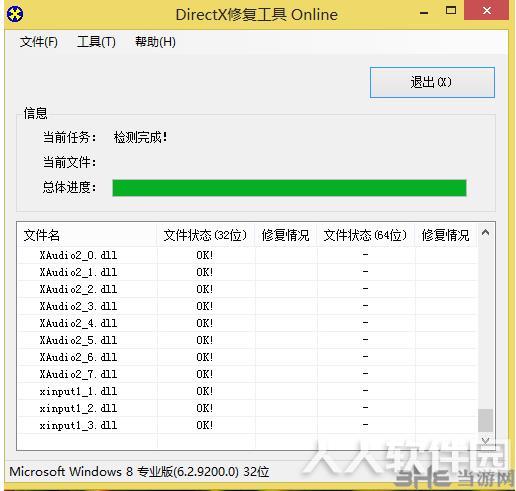516x491 pixels.
Task: Select the XAudio2_4.dll row
Action: click(x=248, y=323)
